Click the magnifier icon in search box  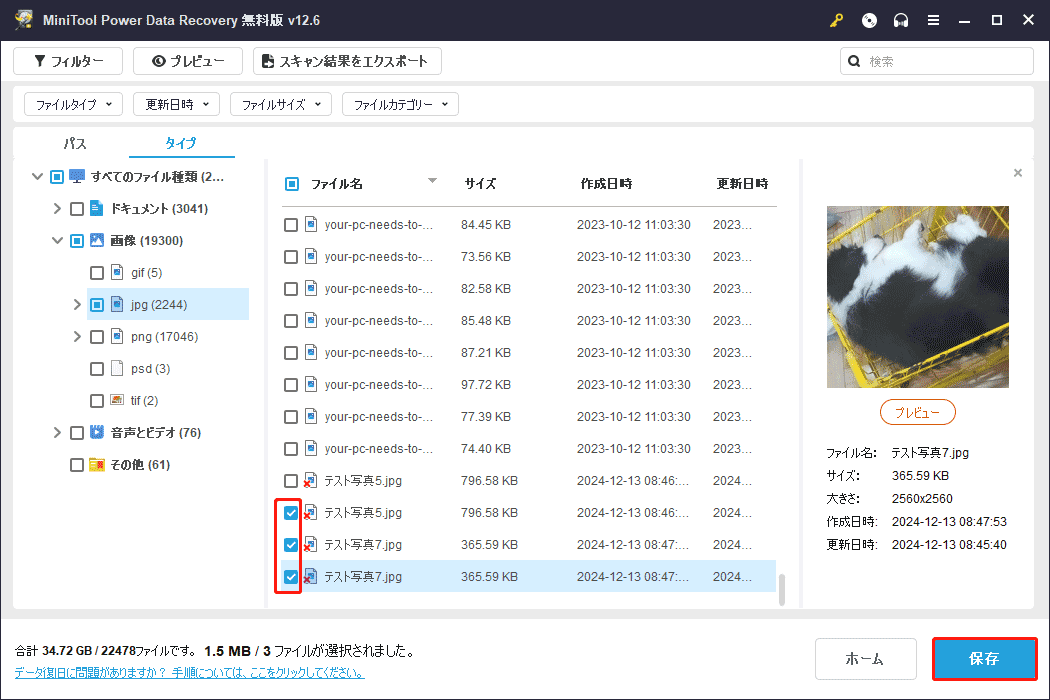pos(854,61)
